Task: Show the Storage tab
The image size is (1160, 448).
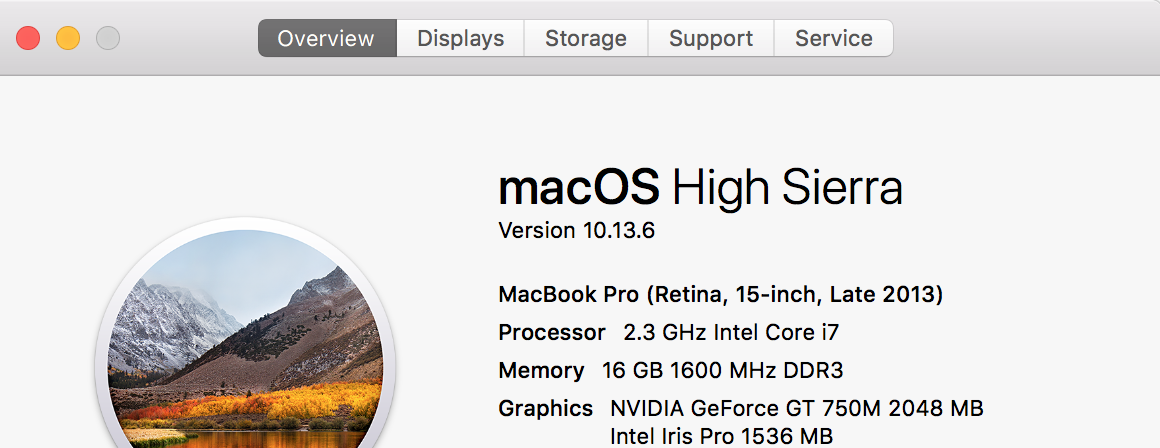Action: tap(586, 39)
